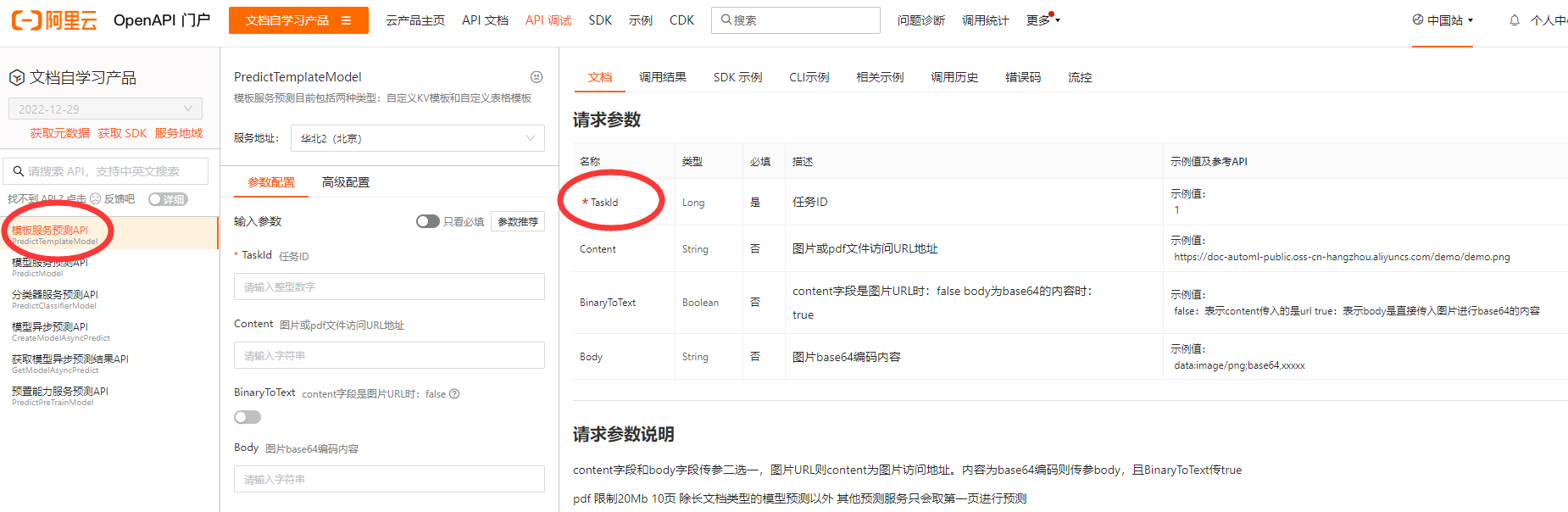Click the Aliyun logo

(54, 20)
